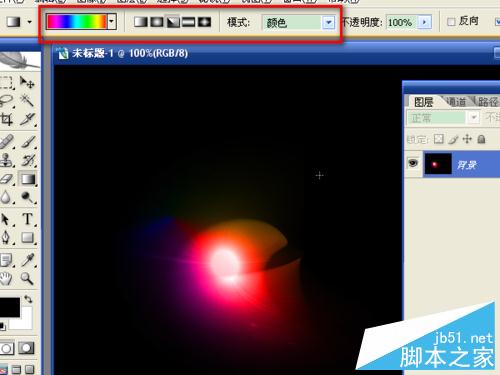Choose the radial gradient style
Viewport: 500px width, 375px height.
coord(157,22)
